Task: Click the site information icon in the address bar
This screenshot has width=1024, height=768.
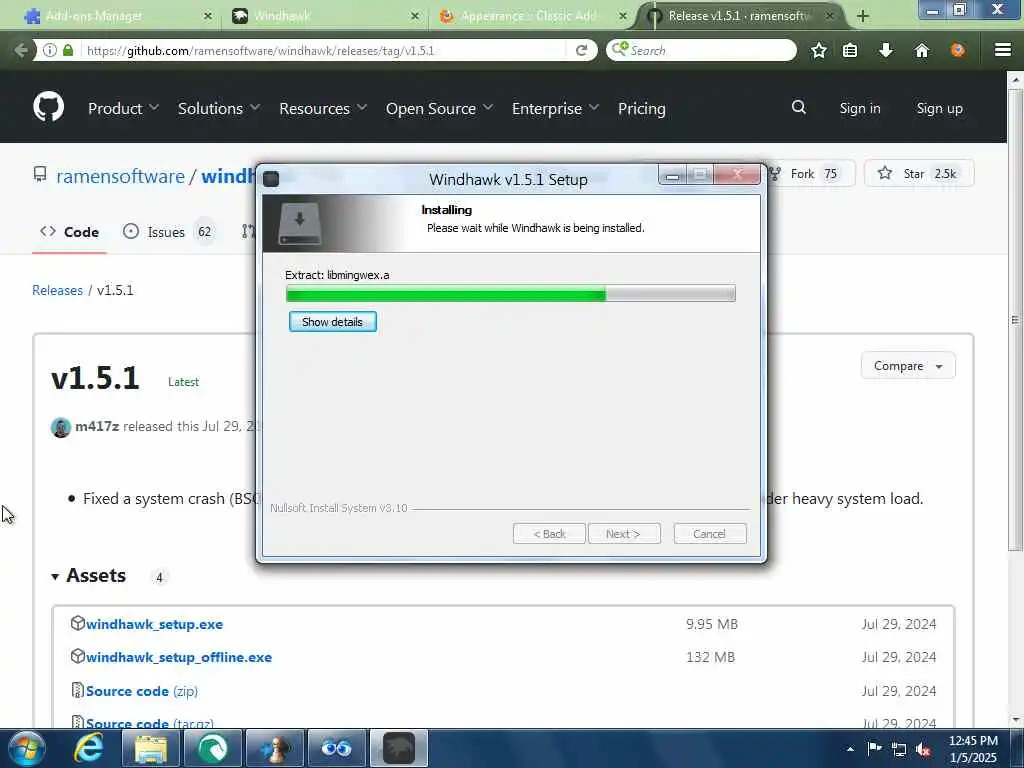Action: pos(50,50)
